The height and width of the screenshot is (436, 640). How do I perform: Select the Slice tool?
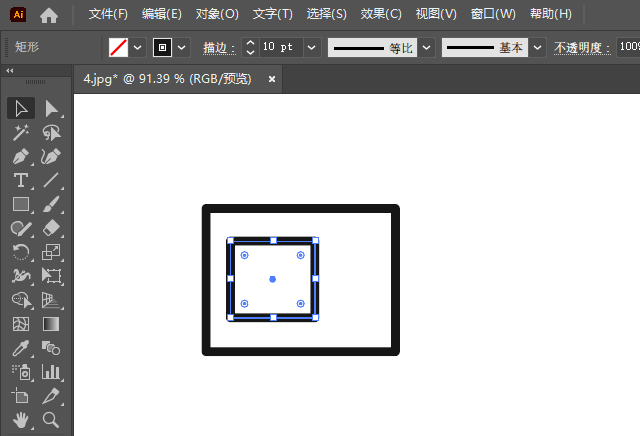click(x=51, y=396)
